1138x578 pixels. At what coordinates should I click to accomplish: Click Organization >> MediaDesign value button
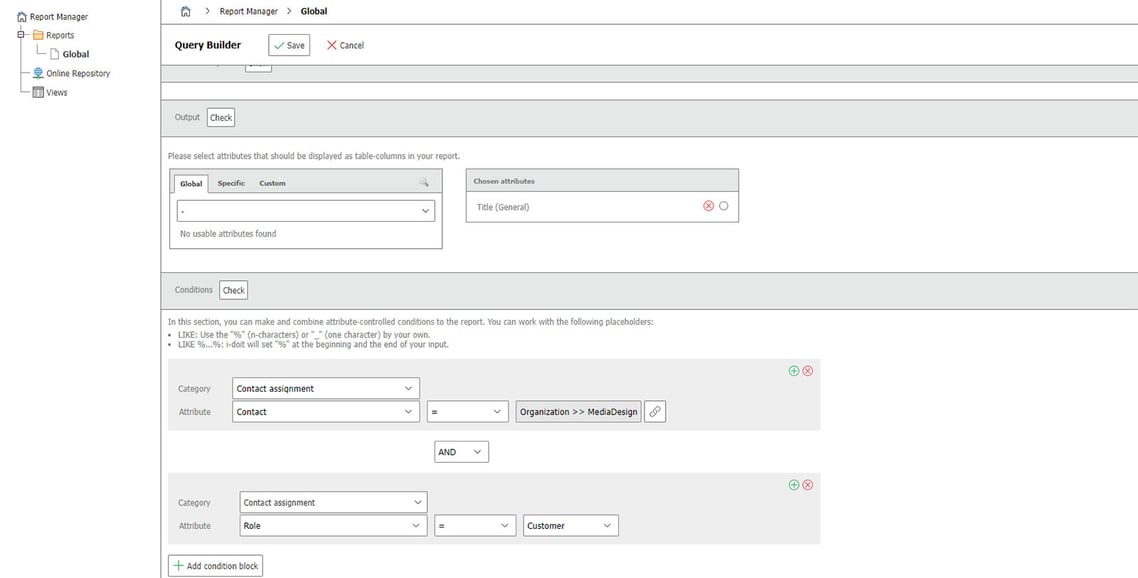click(578, 412)
